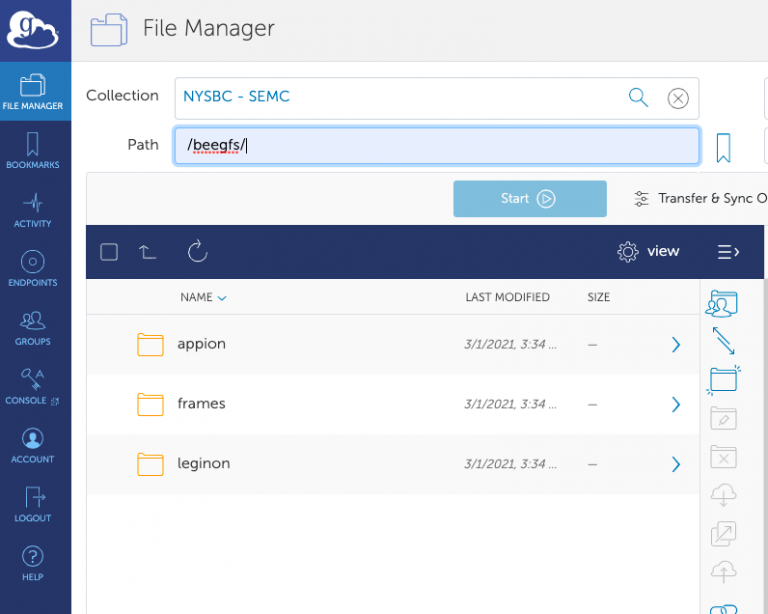This screenshot has height=614, width=768.
Task: Select the frames folder row
Action: click(393, 404)
